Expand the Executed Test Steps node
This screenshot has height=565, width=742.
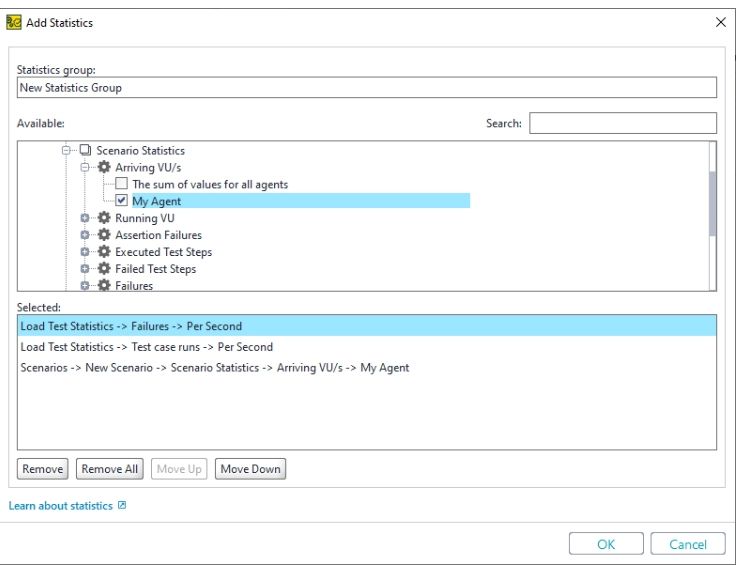pos(85,252)
